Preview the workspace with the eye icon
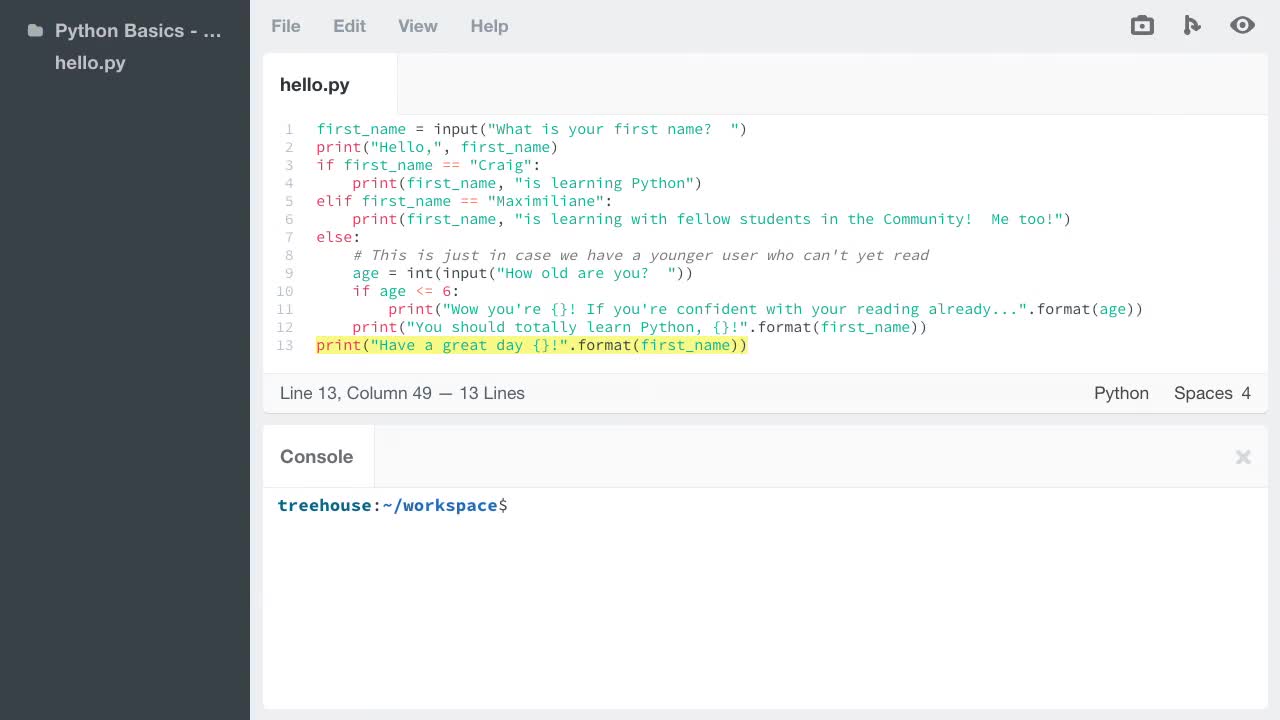Image resolution: width=1280 pixels, height=720 pixels. [x=1242, y=25]
